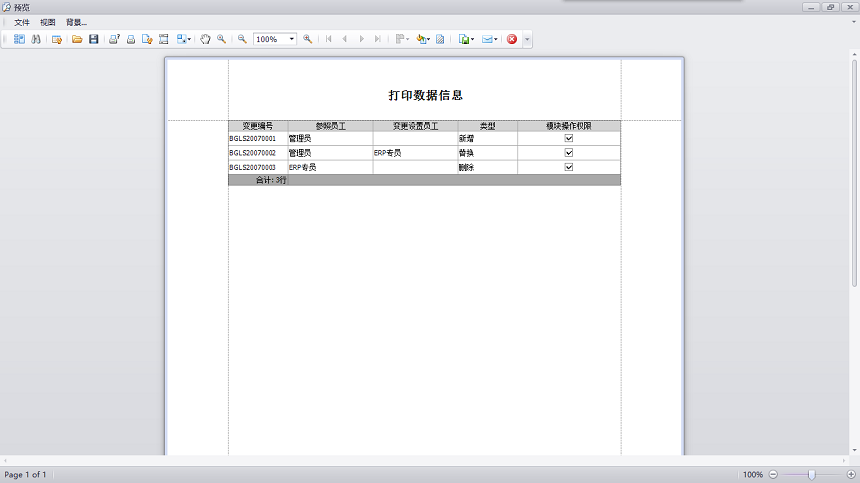Expand the Send E-mail dropdown arrow
This screenshot has height=483, width=860.
495,39
